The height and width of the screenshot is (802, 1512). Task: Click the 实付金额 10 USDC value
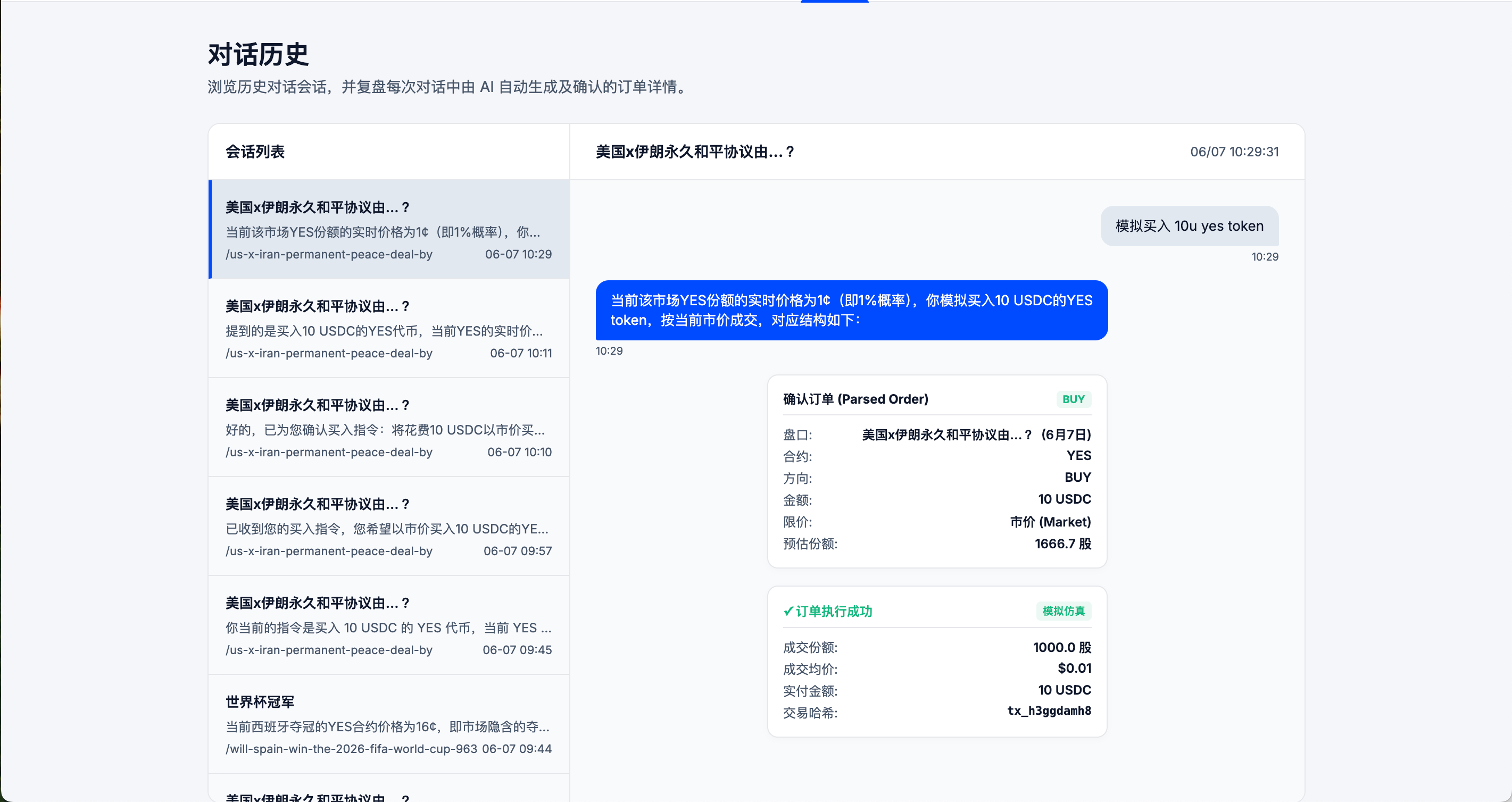coord(1064,690)
